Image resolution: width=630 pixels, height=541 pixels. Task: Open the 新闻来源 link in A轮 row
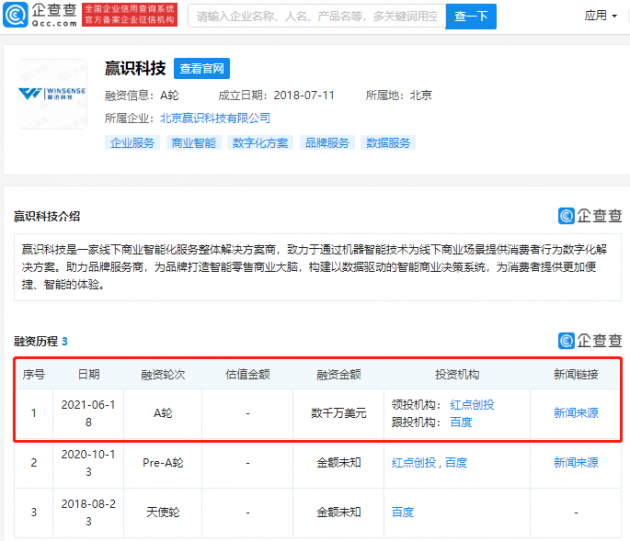click(x=576, y=413)
